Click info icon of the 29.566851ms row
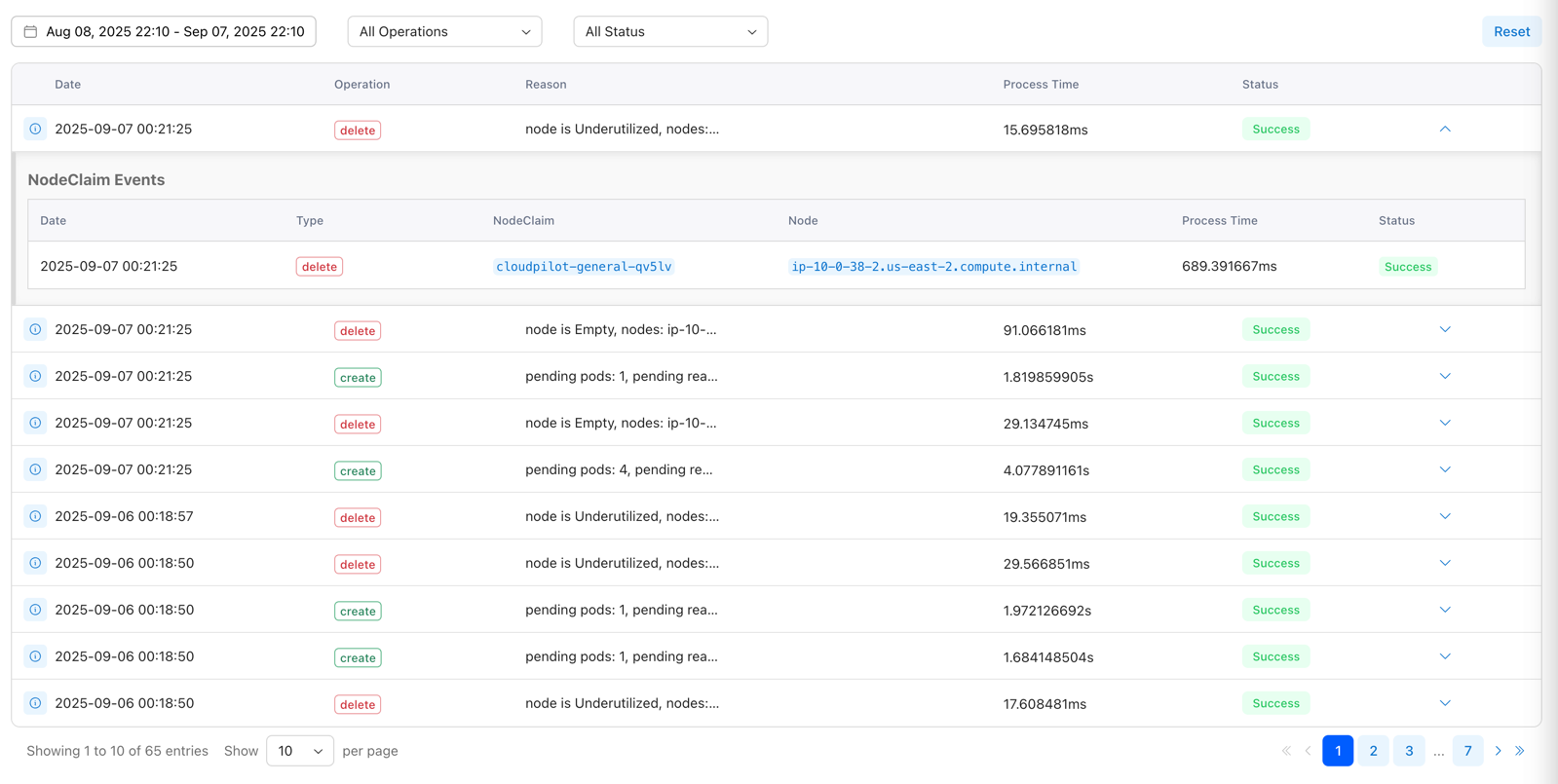Image resolution: width=1558 pixels, height=784 pixels. coord(35,563)
